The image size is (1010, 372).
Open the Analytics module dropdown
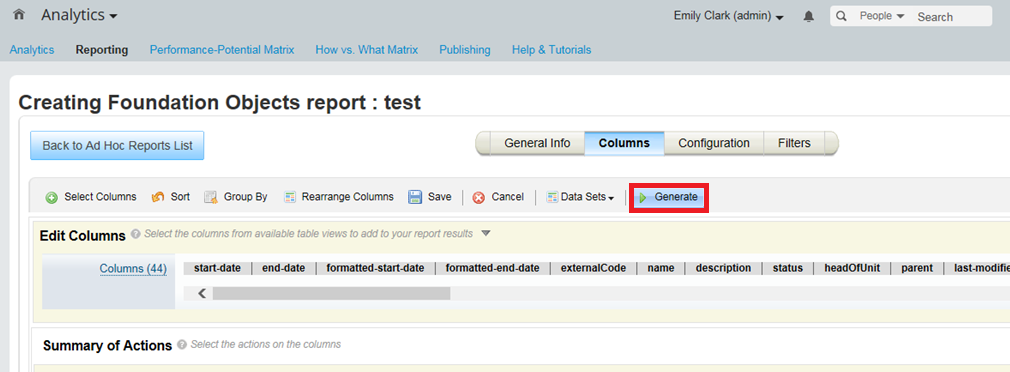point(79,15)
